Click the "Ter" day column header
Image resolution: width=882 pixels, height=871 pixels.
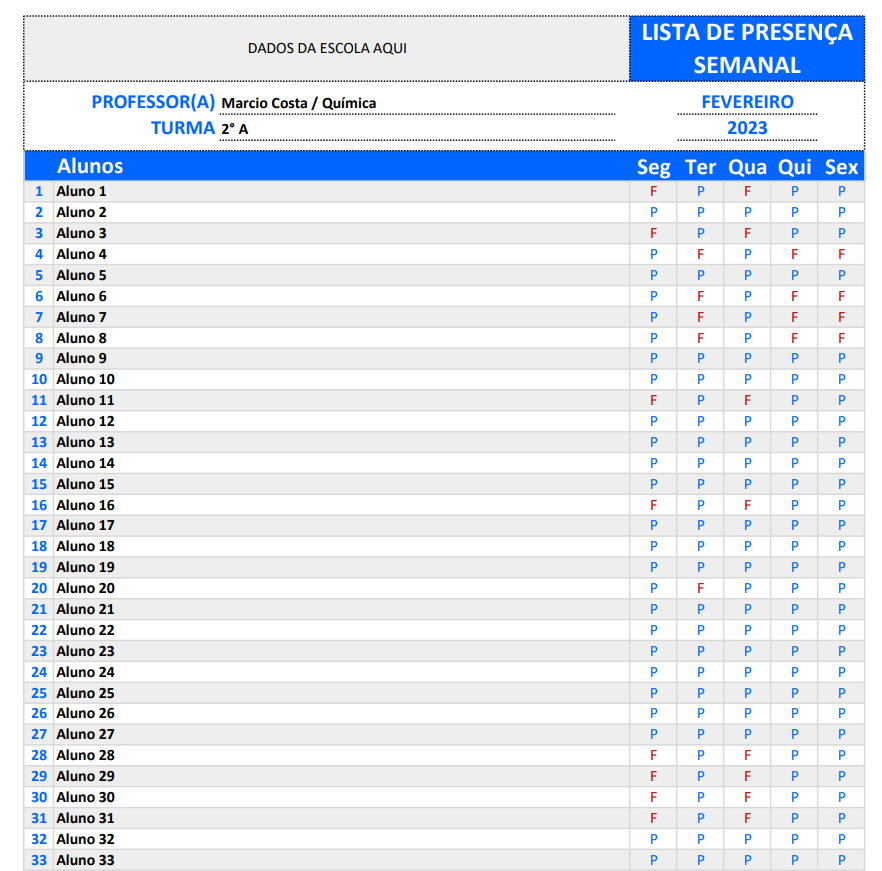[701, 167]
